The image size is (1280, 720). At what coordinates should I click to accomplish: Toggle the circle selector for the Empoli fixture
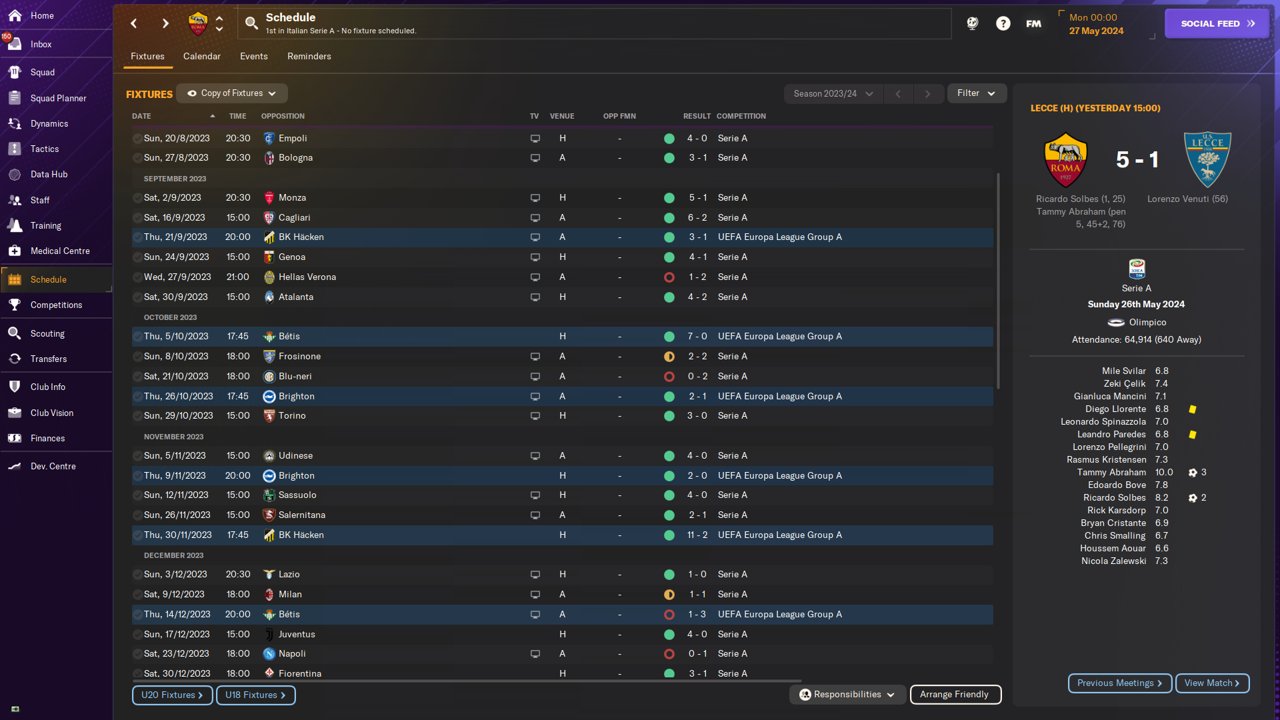pos(138,138)
